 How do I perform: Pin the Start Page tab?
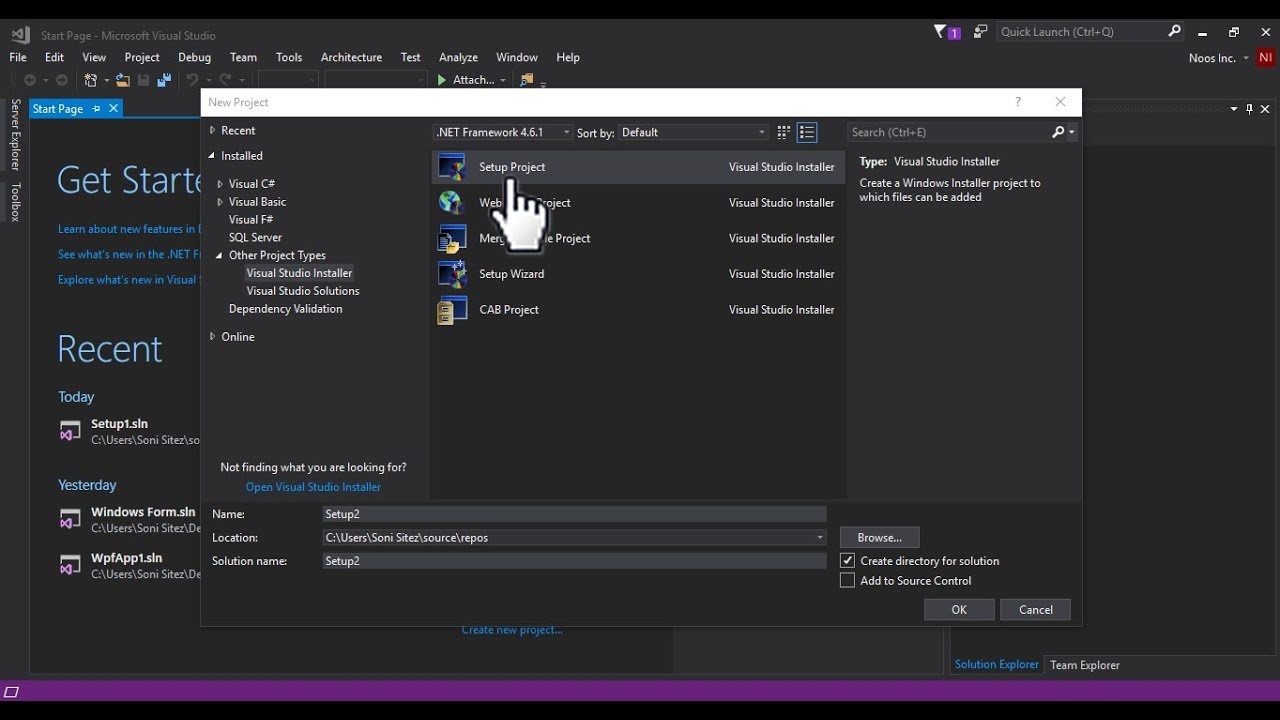point(96,108)
